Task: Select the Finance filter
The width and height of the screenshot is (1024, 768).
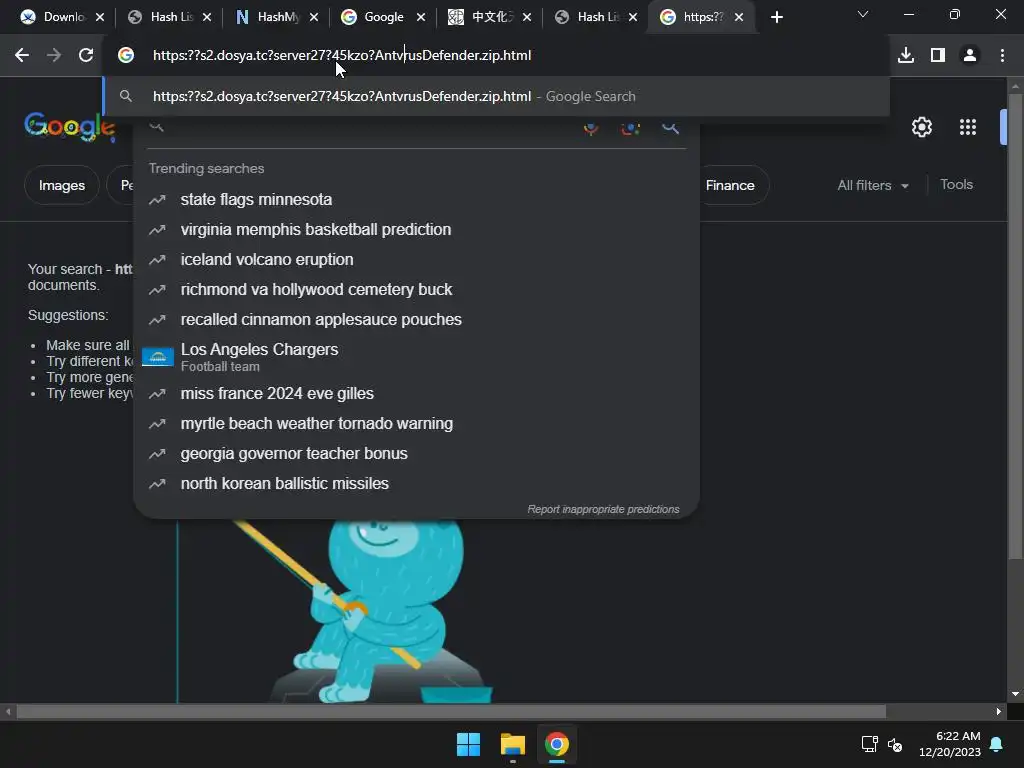Action: (x=730, y=185)
